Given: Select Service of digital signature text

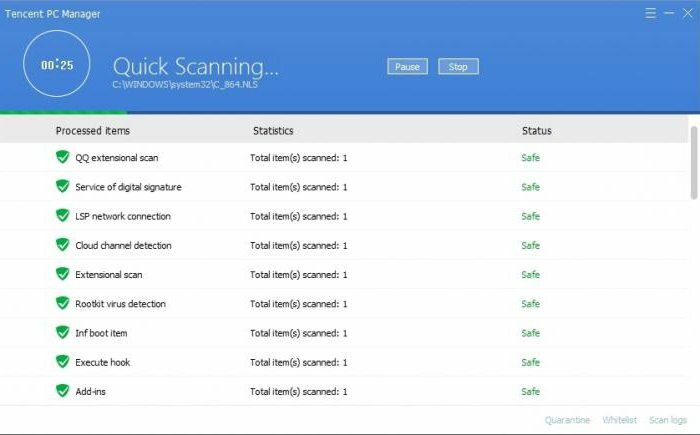Looking at the screenshot, I should 128,187.
